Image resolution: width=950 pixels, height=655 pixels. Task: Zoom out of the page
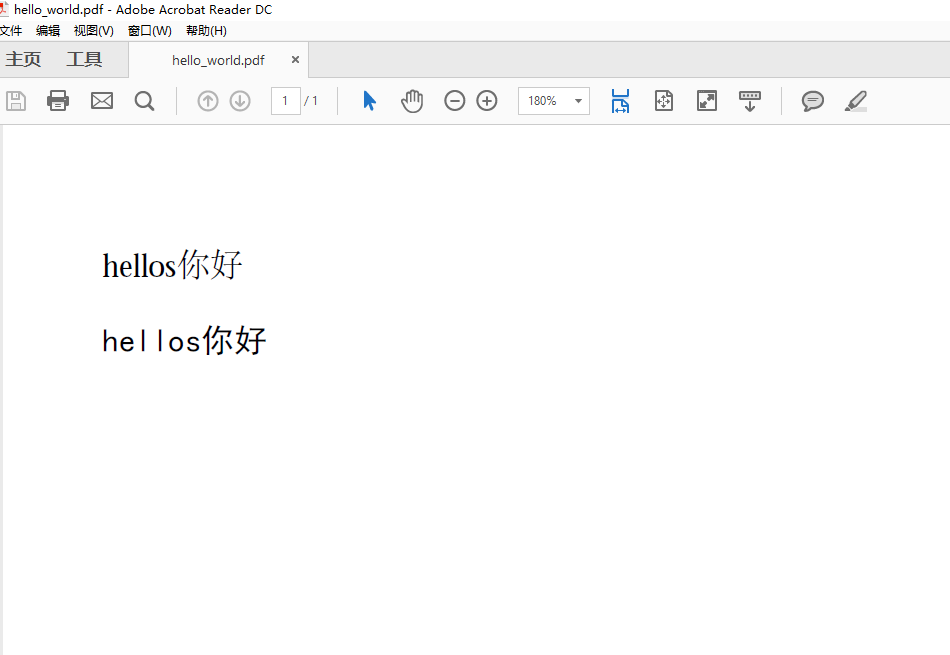[455, 101]
